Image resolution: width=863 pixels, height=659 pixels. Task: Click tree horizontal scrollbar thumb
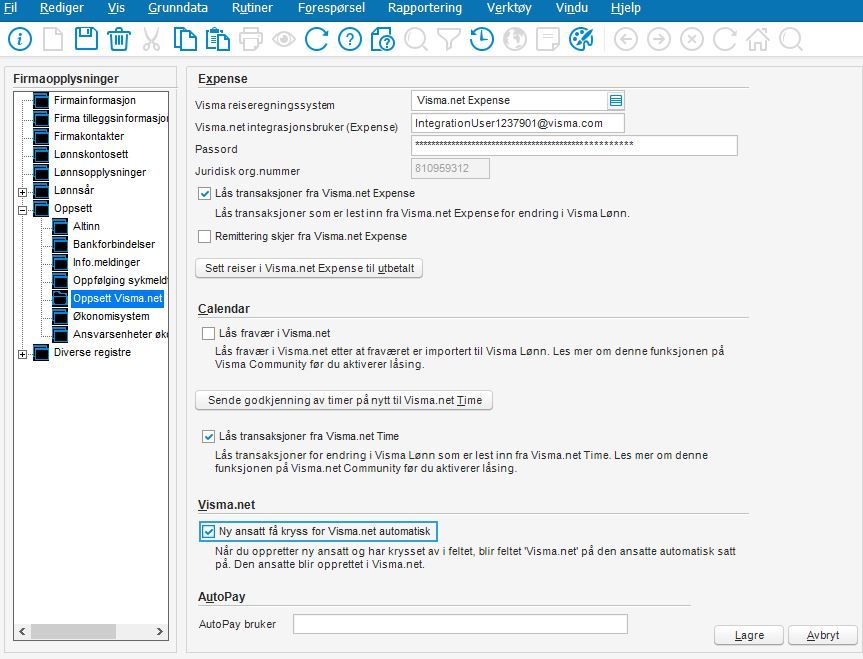73,631
